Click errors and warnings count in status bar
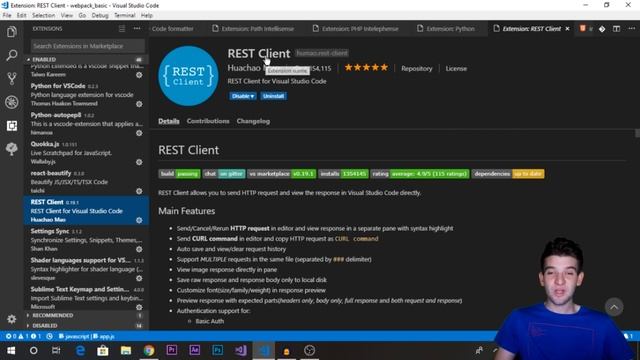 [23, 336]
